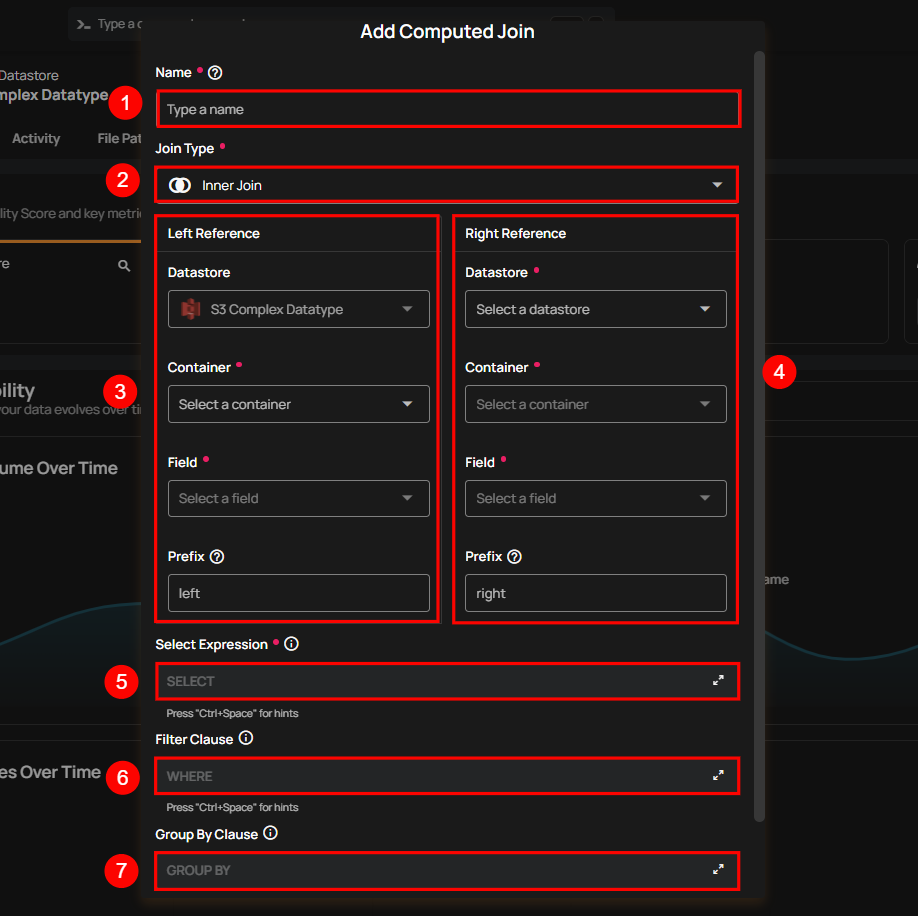918x916 pixels.
Task: Click the help icon beside left Prefix
Action: coord(217,557)
